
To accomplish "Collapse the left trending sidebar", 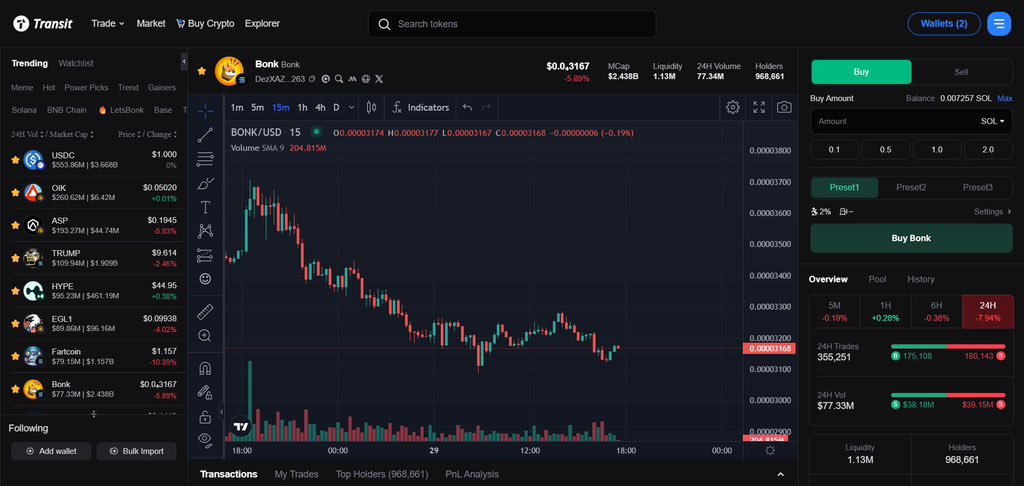I will click(x=184, y=61).
